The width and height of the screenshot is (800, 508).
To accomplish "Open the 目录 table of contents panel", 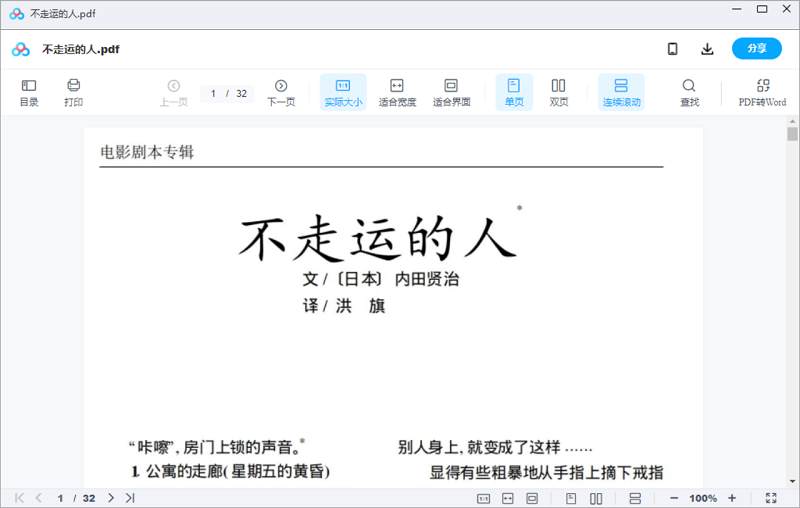I will [x=29, y=92].
